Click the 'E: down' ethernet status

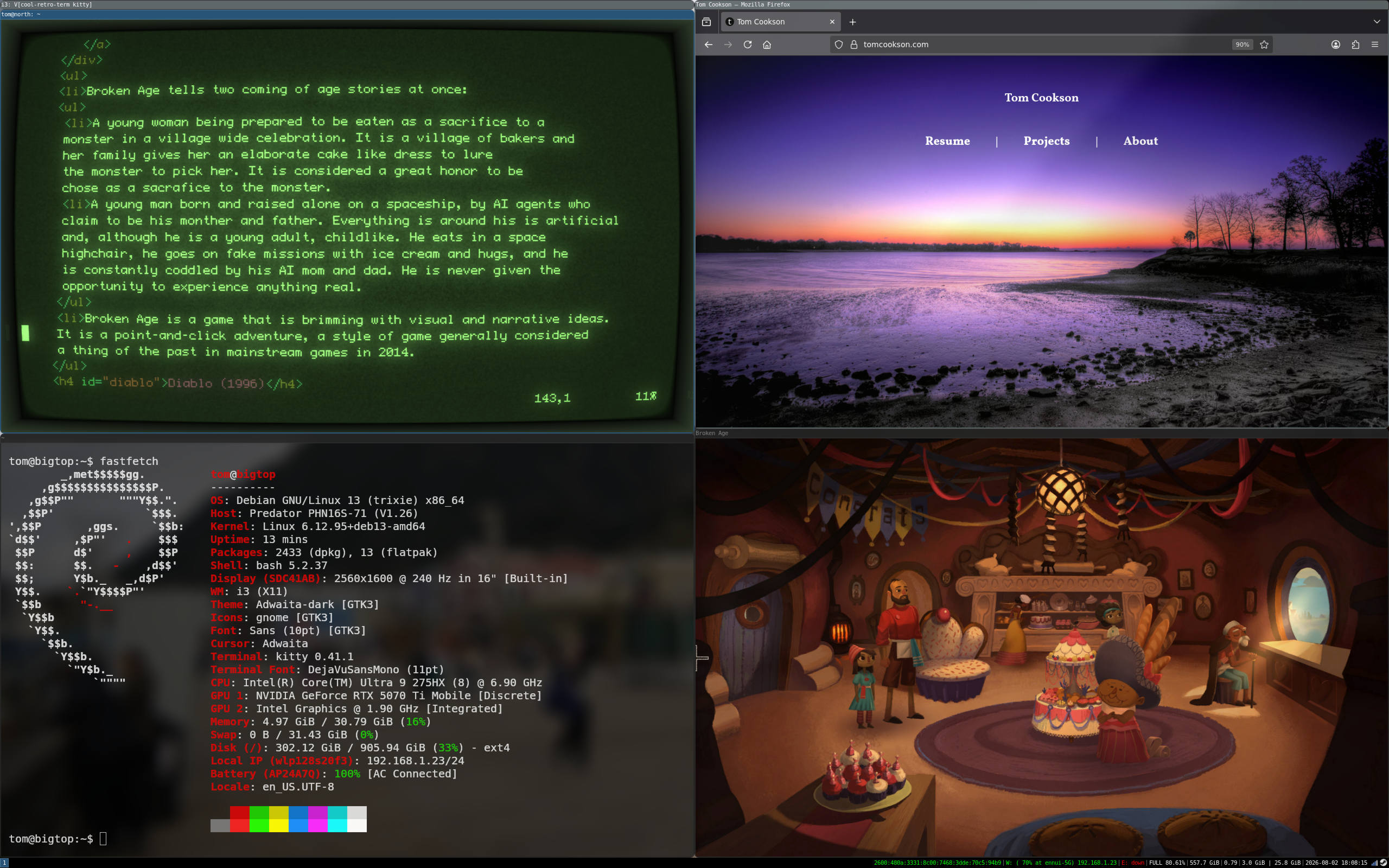1132,863
